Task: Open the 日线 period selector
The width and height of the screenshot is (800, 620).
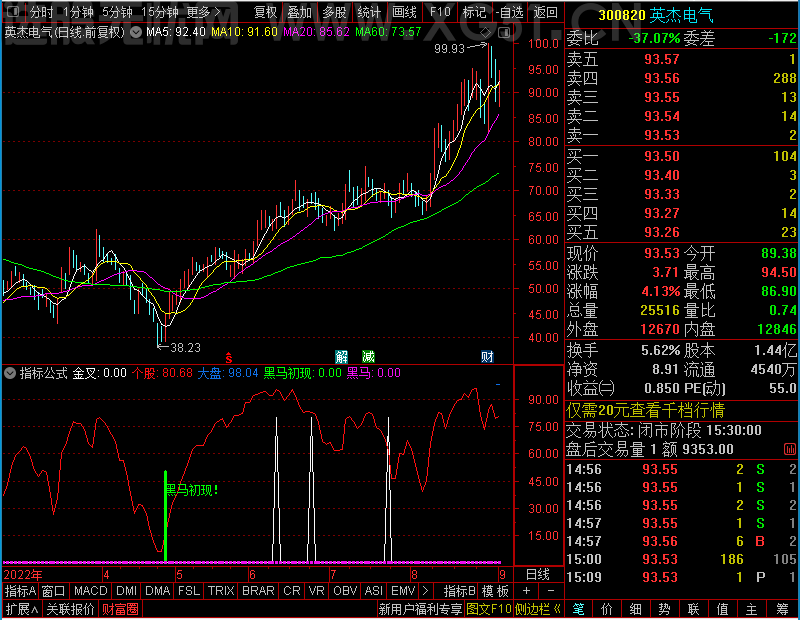Action: (538, 575)
